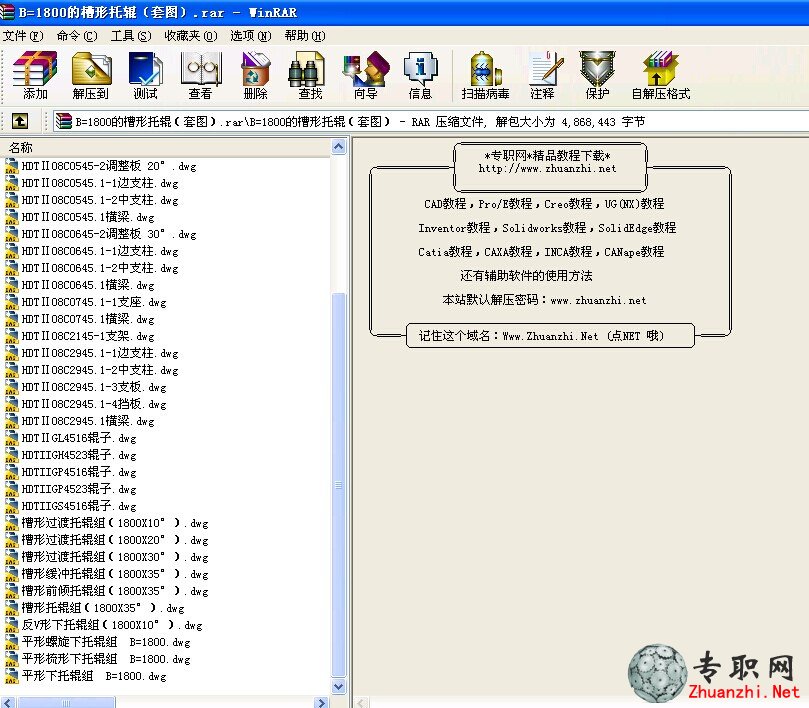Click file icon of HDTIIGH4523辊子.dwg
809x708 pixels.
click(x=11, y=455)
